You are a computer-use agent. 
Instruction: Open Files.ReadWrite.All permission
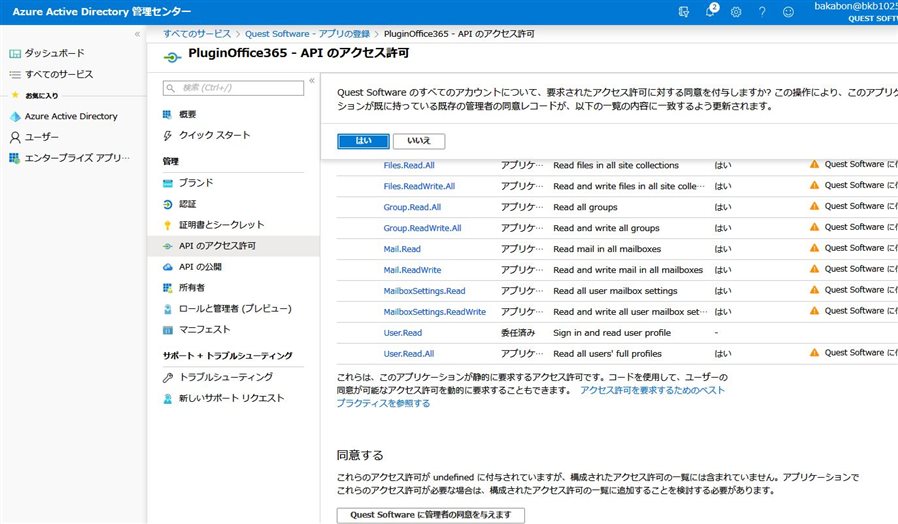419,187
